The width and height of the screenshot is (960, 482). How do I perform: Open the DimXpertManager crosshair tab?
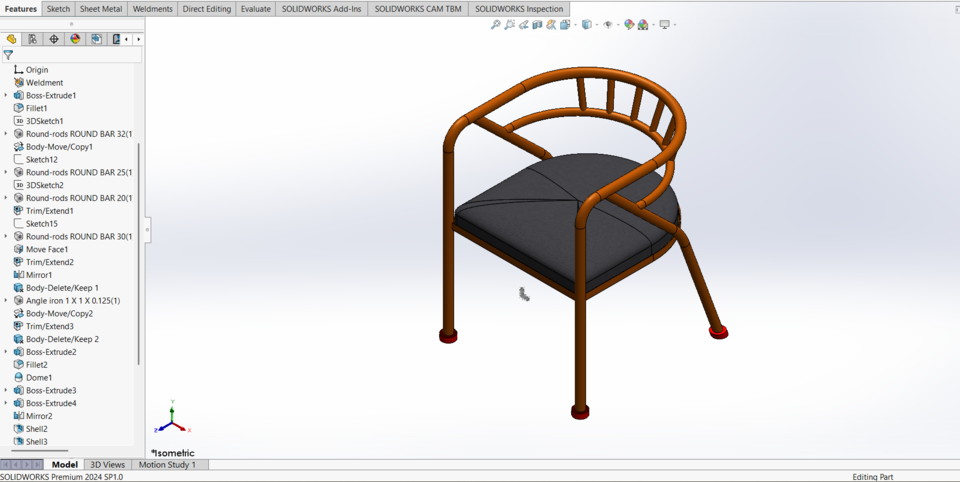[x=54, y=39]
